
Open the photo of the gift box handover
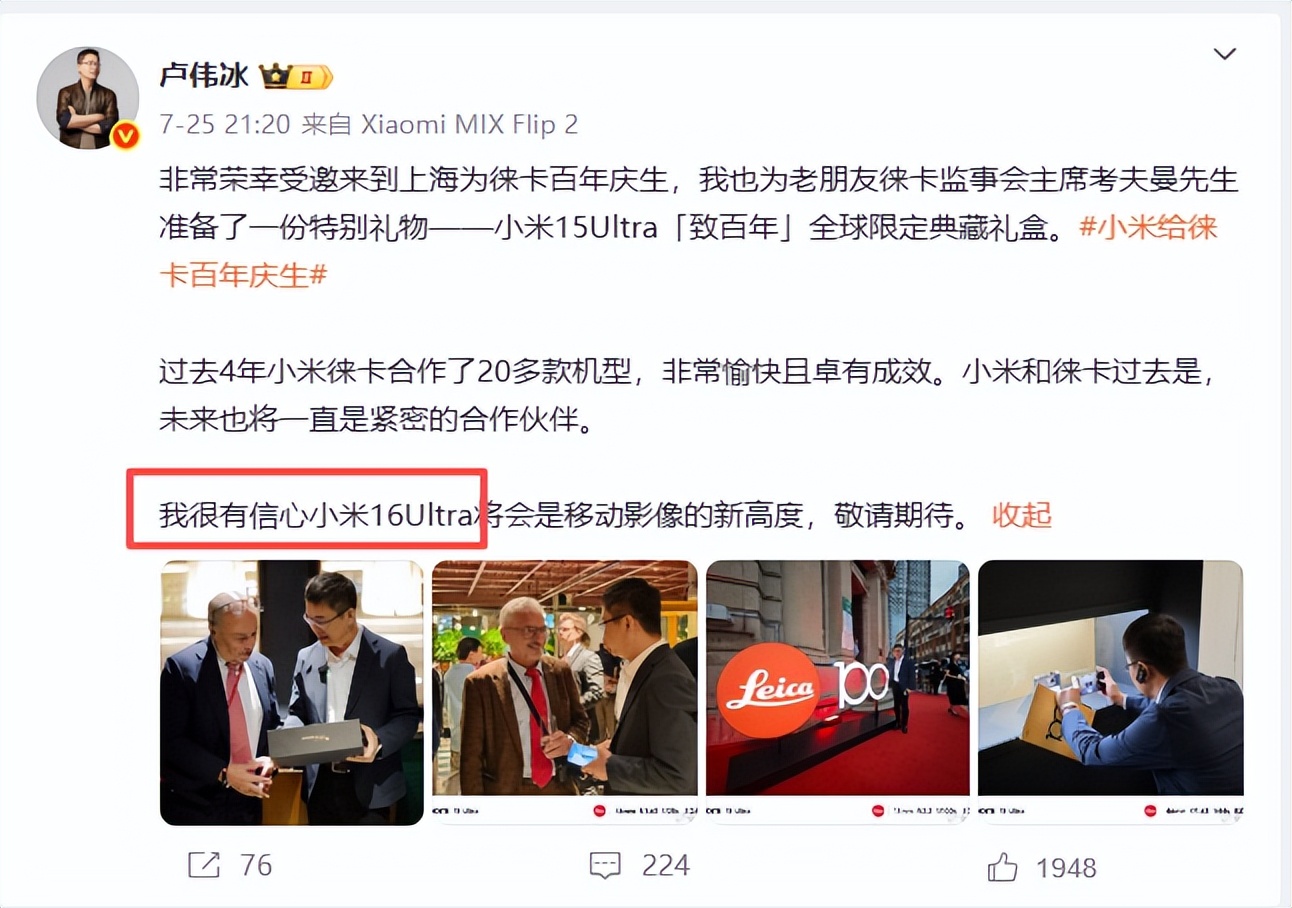click(291, 692)
